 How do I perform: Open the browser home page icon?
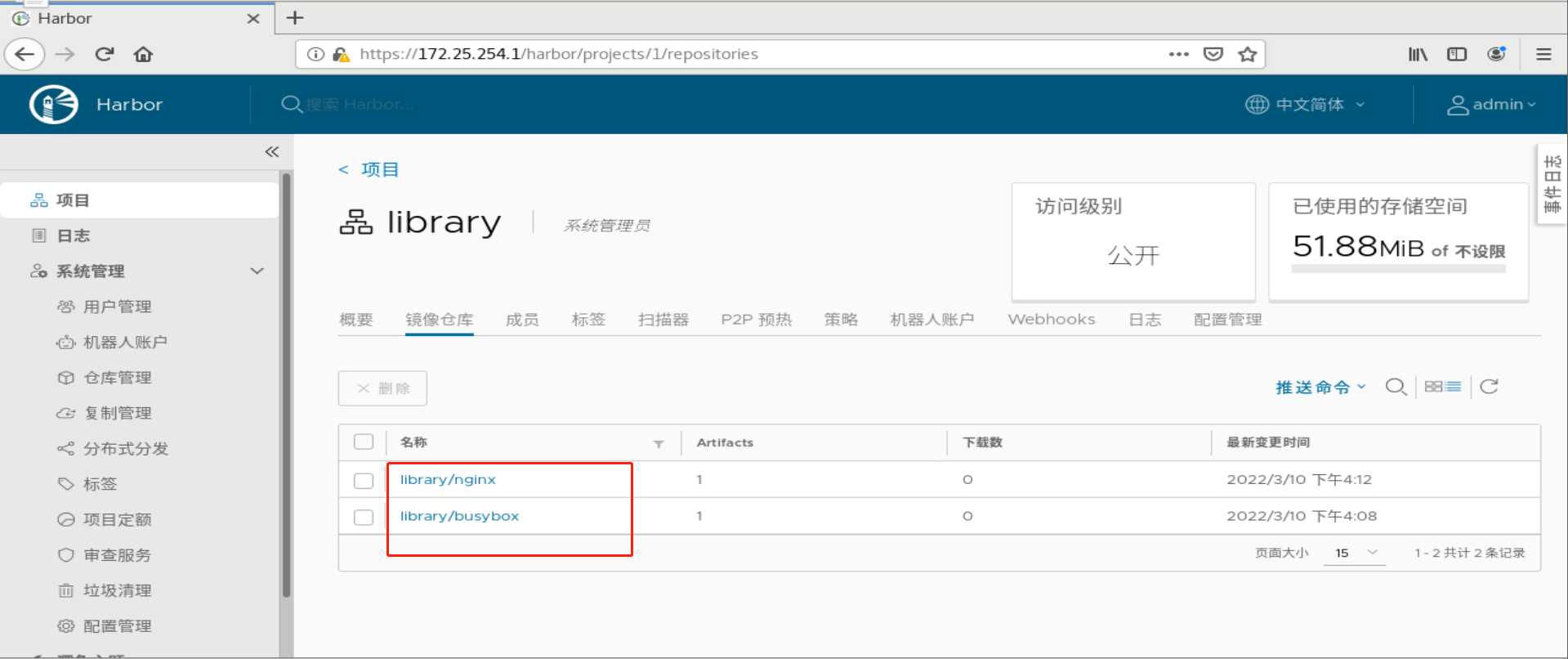point(143,54)
